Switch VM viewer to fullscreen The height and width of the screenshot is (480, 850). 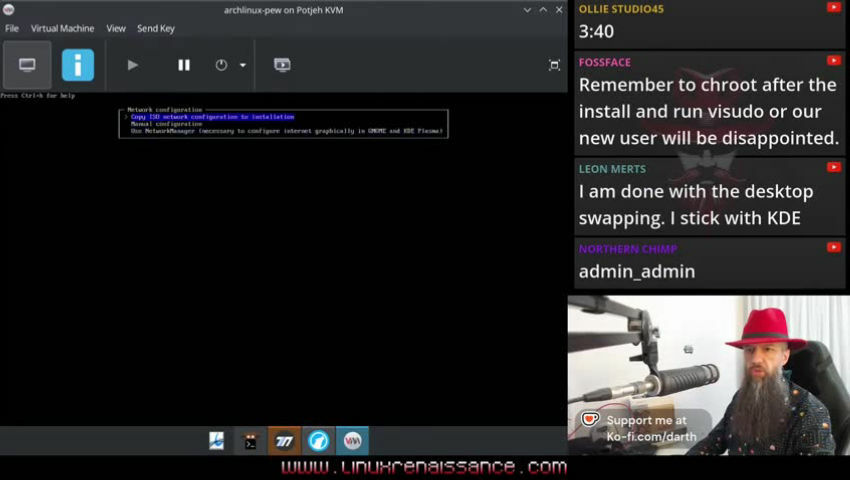(554, 66)
